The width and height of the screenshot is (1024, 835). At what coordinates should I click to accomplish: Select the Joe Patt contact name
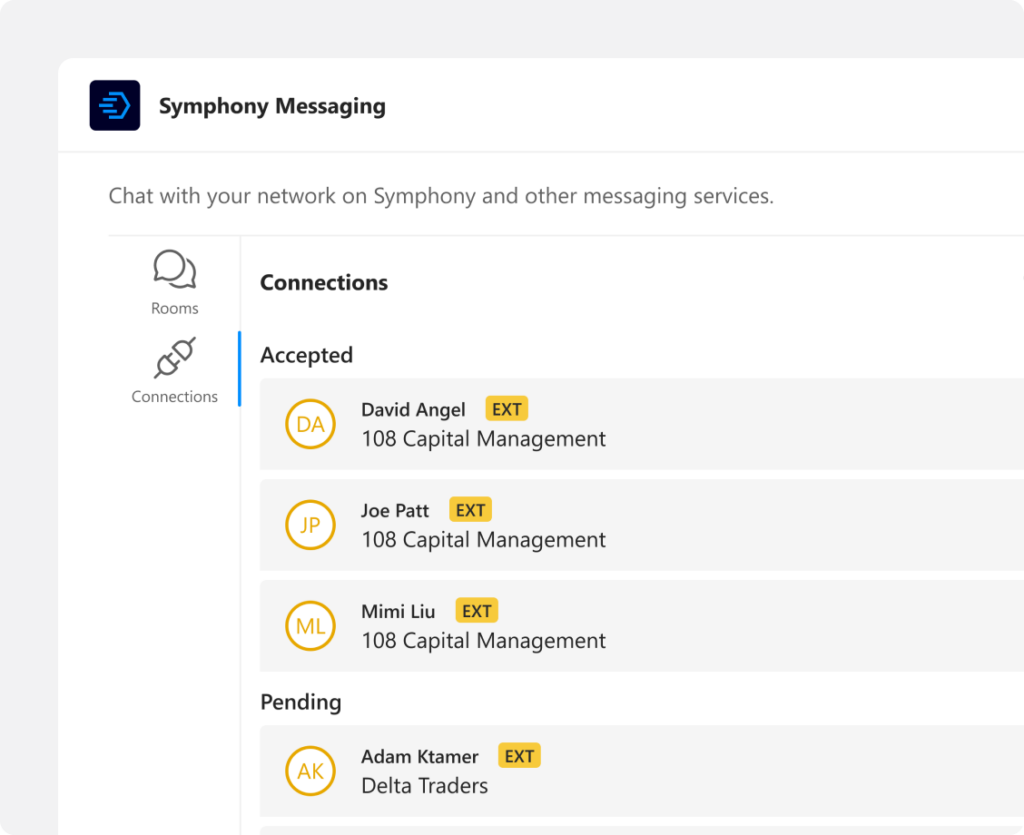(x=395, y=511)
